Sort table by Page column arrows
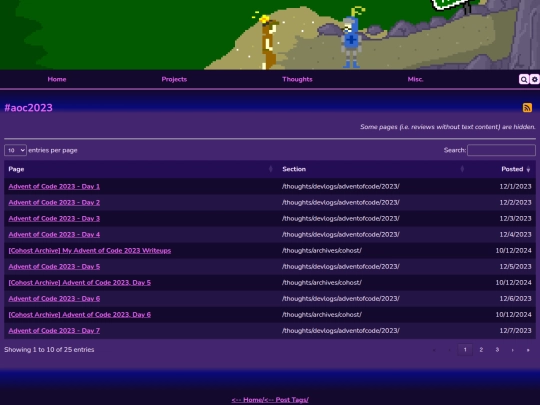This screenshot has height=405, width=540. coord(270,169)
